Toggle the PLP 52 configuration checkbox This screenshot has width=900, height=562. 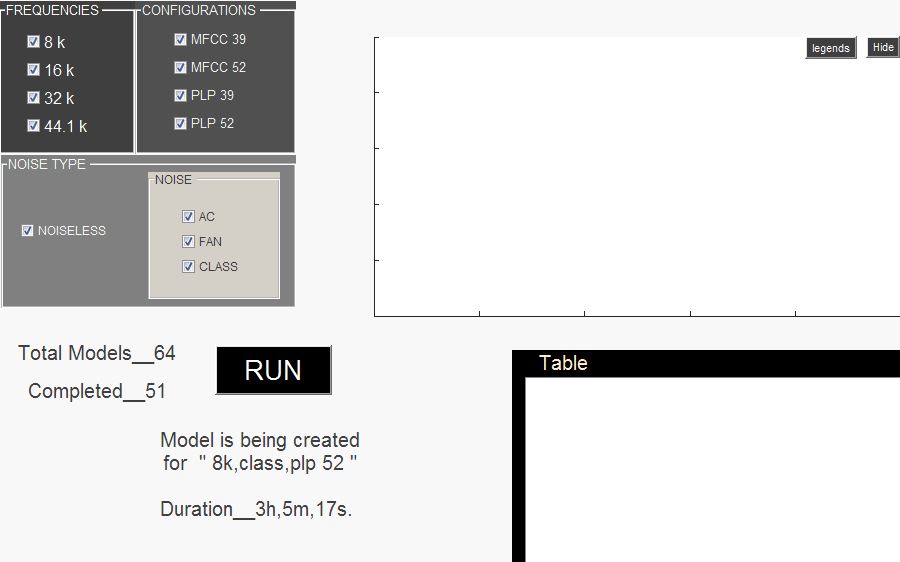(x=180, y=124)
